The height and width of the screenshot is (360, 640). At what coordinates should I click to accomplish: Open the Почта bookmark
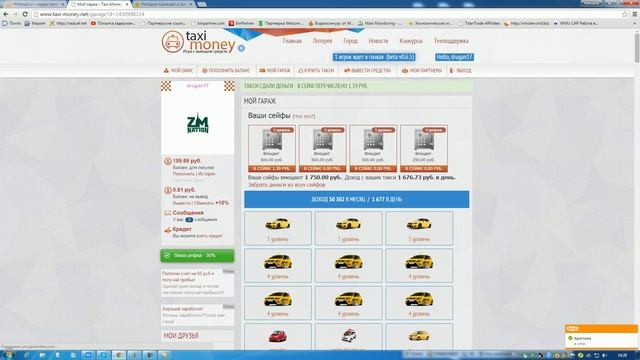[11, 23]
